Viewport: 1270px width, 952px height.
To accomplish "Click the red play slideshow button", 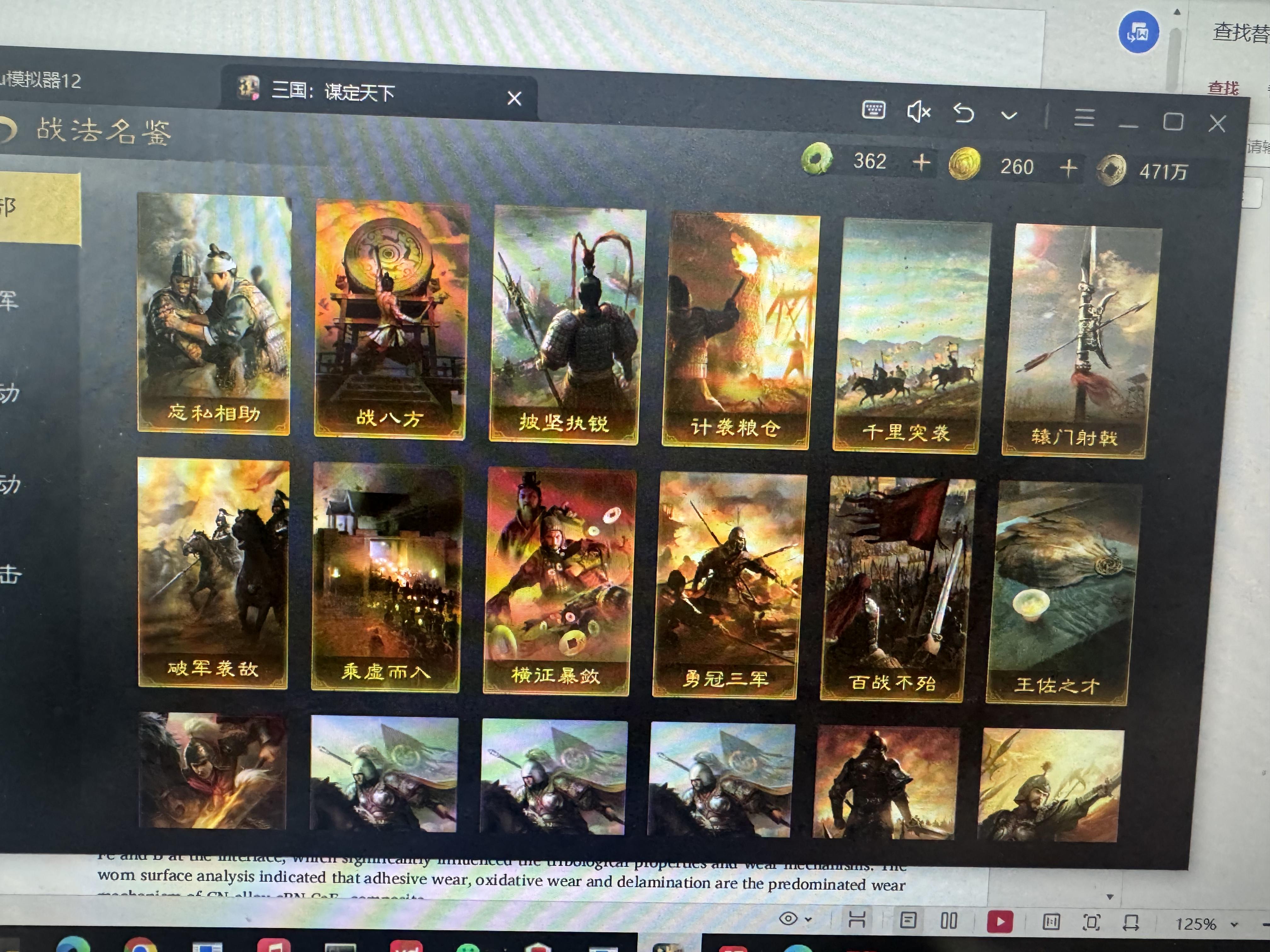I will pyautogui.click(x=999, y=921).
